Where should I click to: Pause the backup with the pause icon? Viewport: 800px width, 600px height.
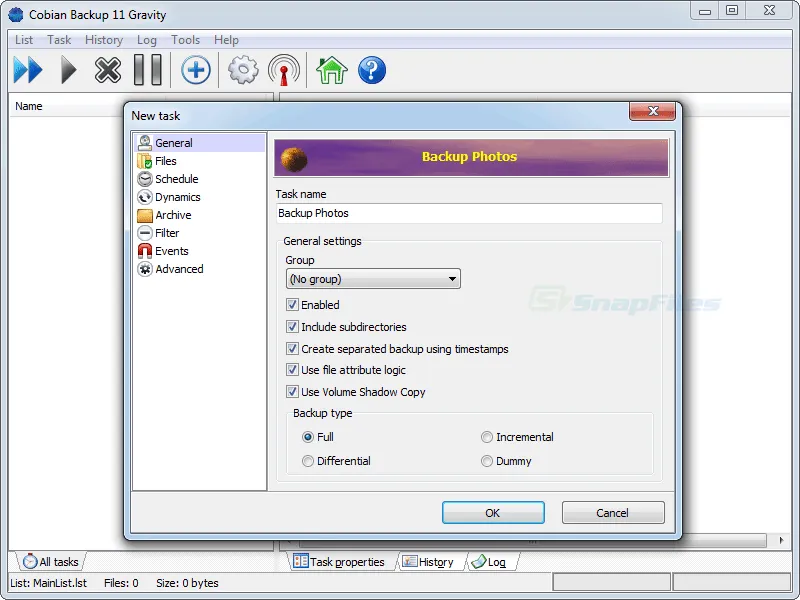[147, 70]
